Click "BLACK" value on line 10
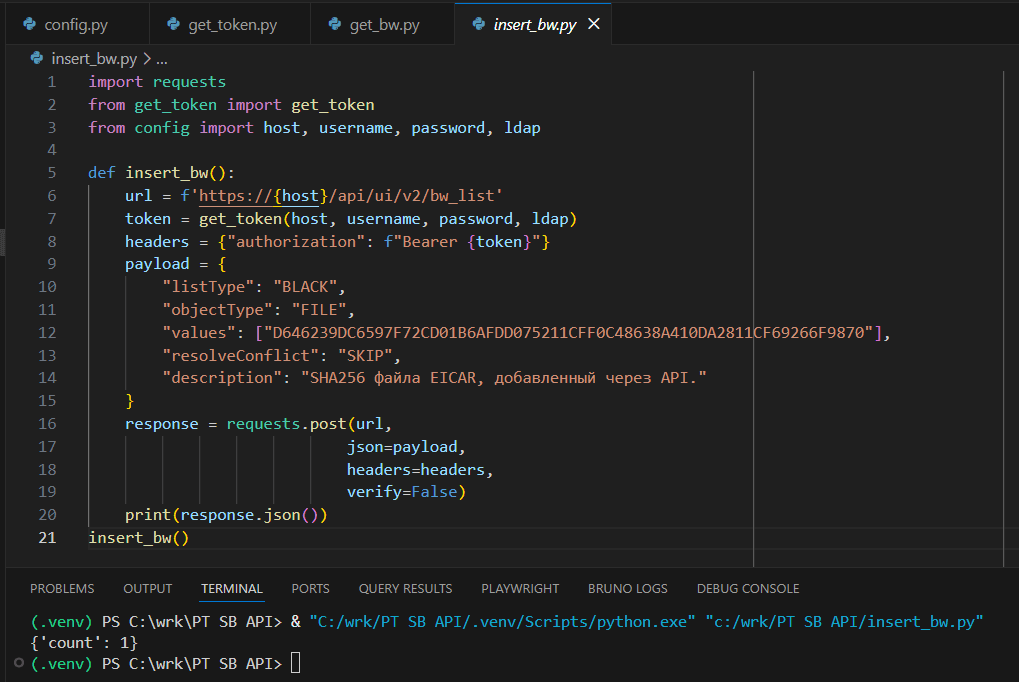Viewport: 1019px width, 682px height. 305,287
